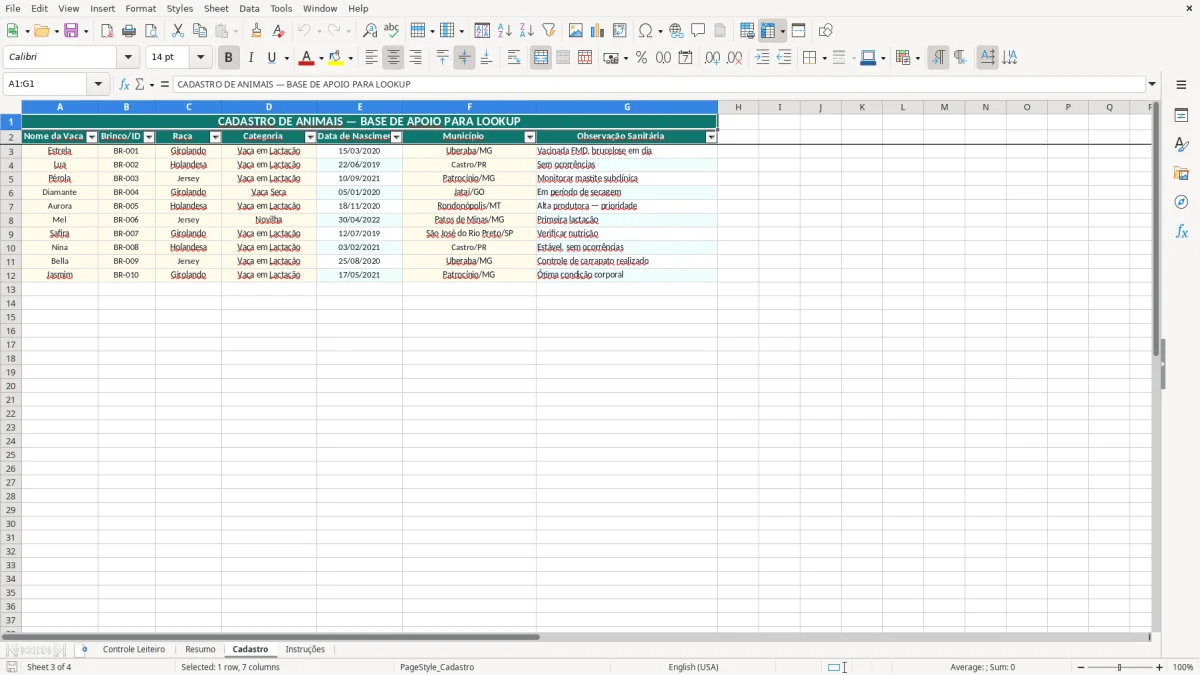Open the Font Name dropdown

(128, 58)
